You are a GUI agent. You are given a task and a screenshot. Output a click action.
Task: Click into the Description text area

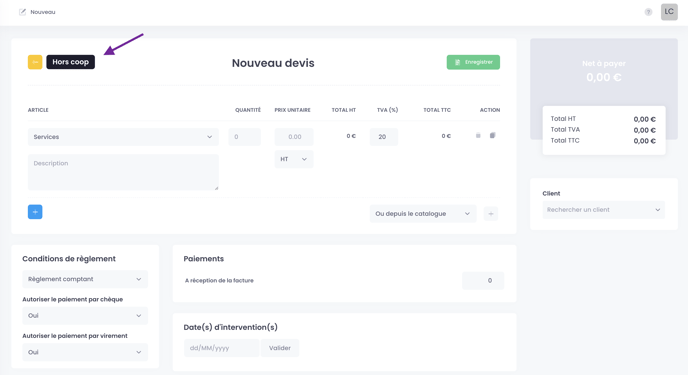(x=123, y=172)
